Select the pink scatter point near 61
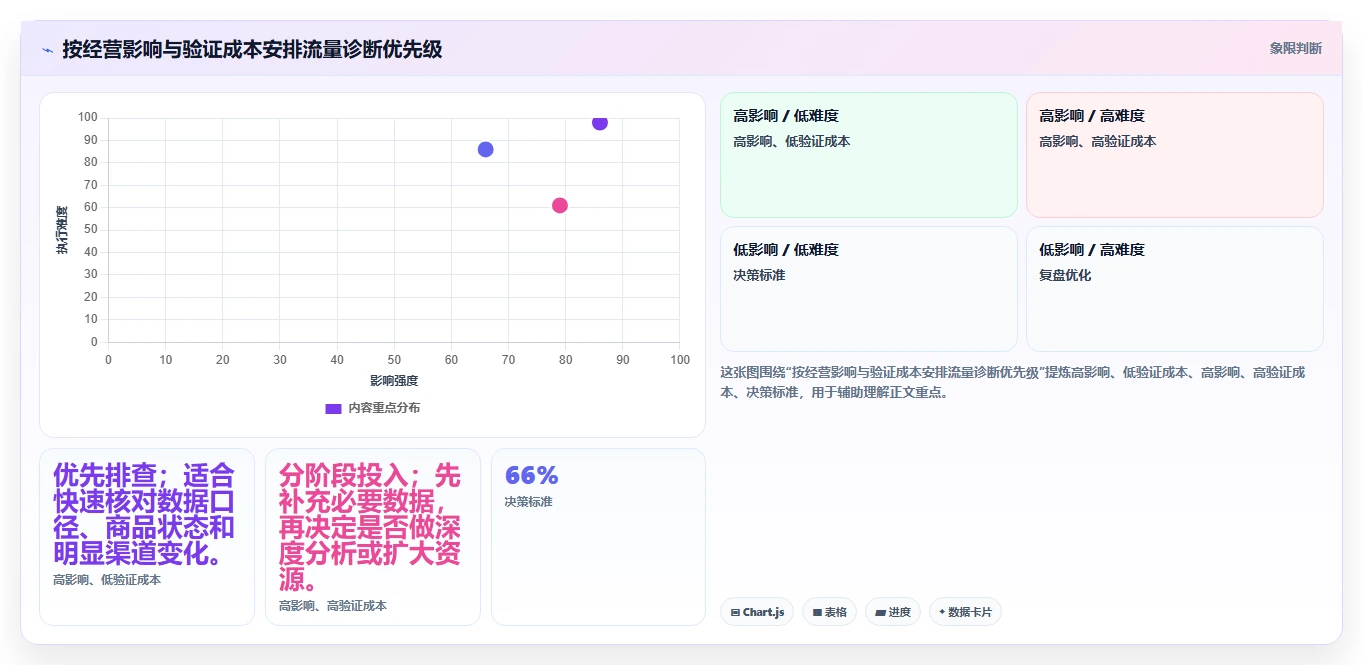 point(560,205)
